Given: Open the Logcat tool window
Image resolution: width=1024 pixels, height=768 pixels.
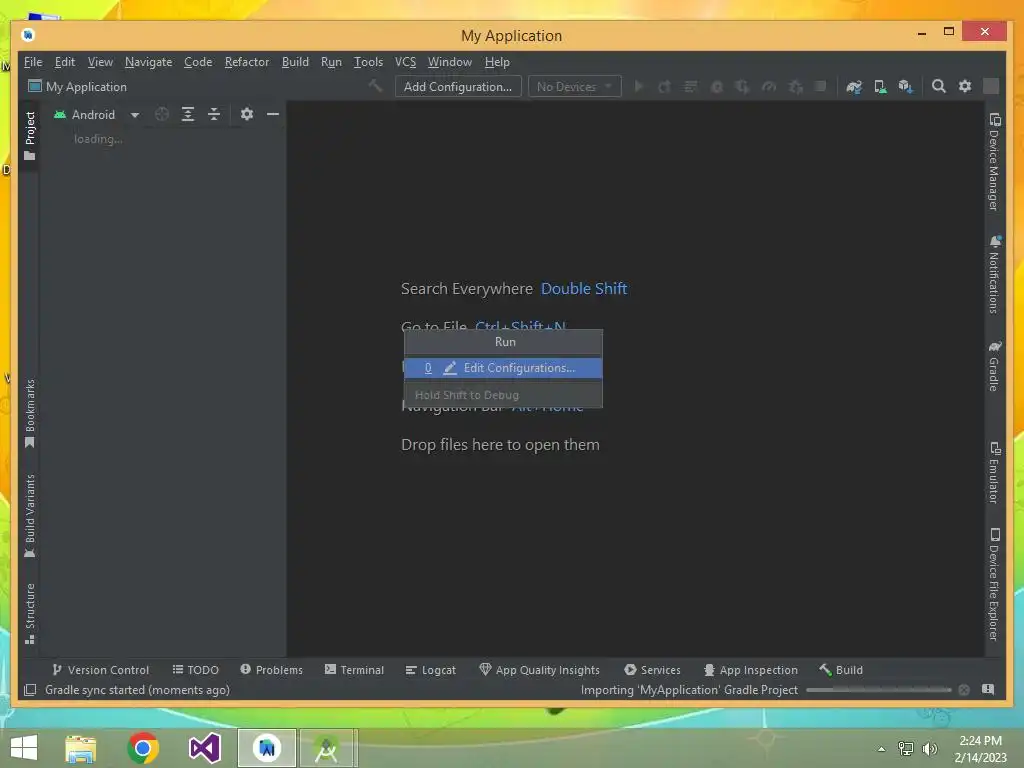Looking at the screenshot, I should coord(430,670).
